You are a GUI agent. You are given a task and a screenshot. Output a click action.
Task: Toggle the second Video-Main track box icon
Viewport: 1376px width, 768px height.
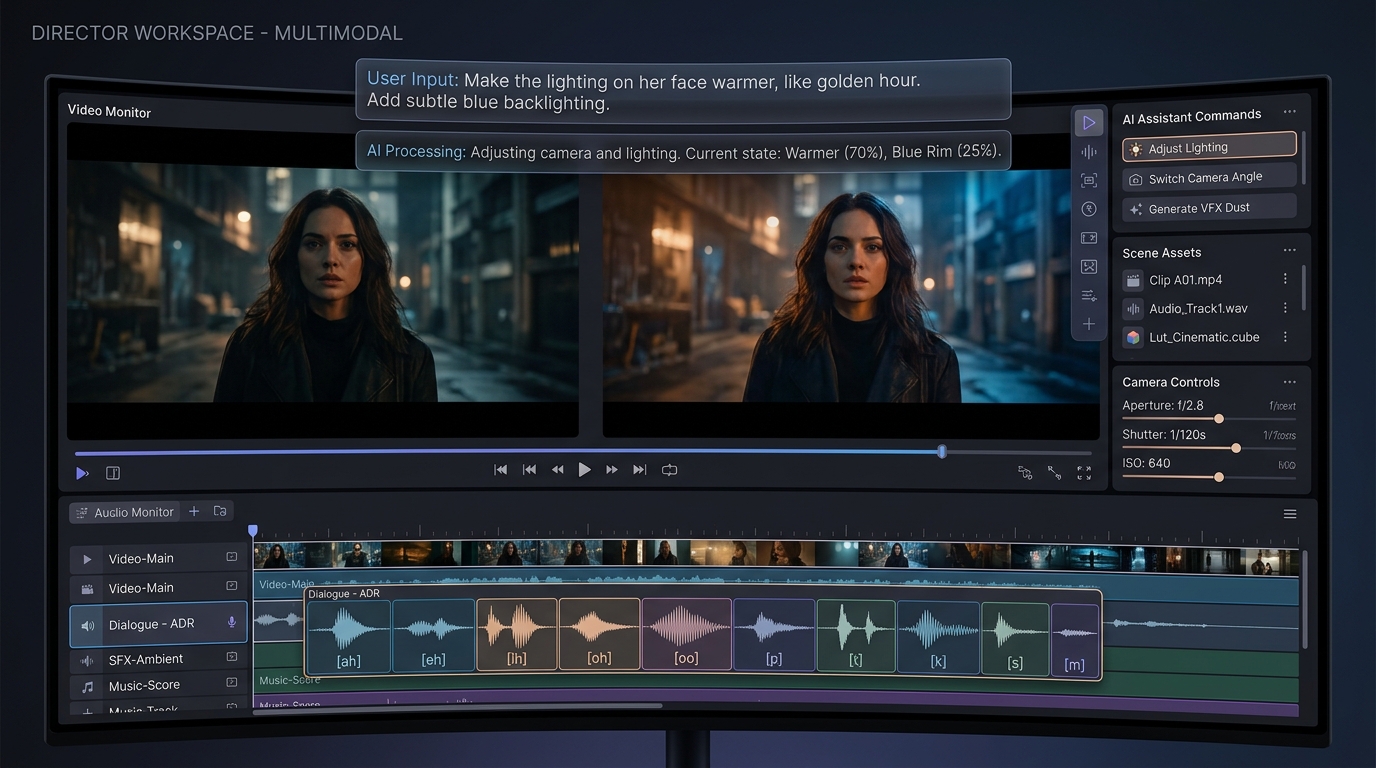(x=232, y=586)
